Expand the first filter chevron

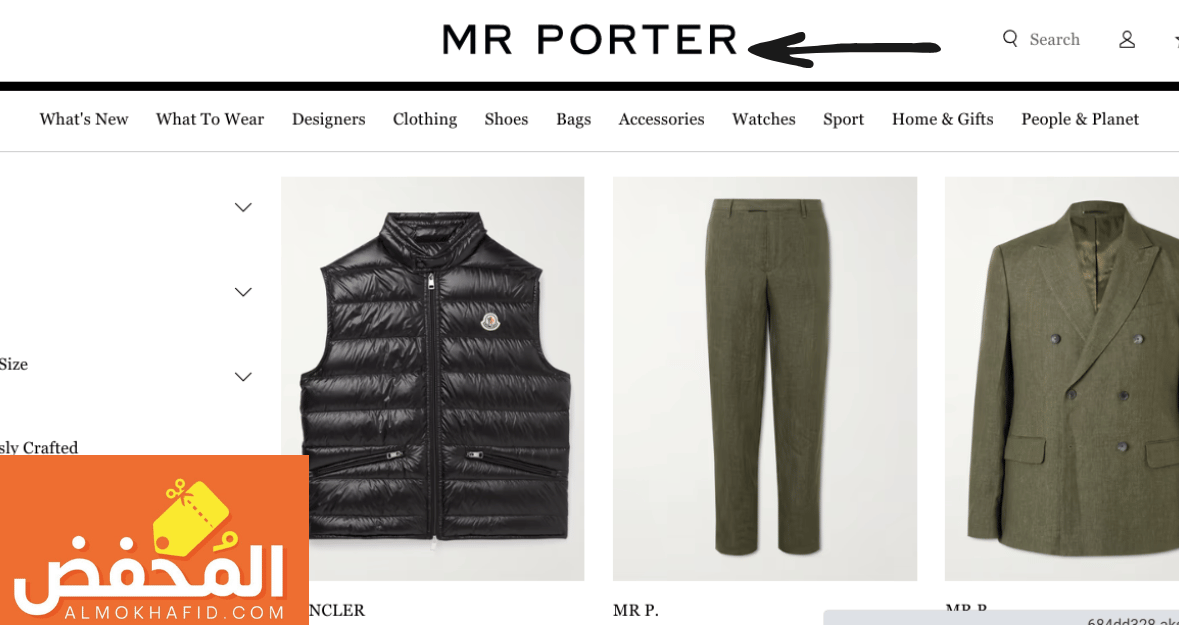click(x=243, y=207)
